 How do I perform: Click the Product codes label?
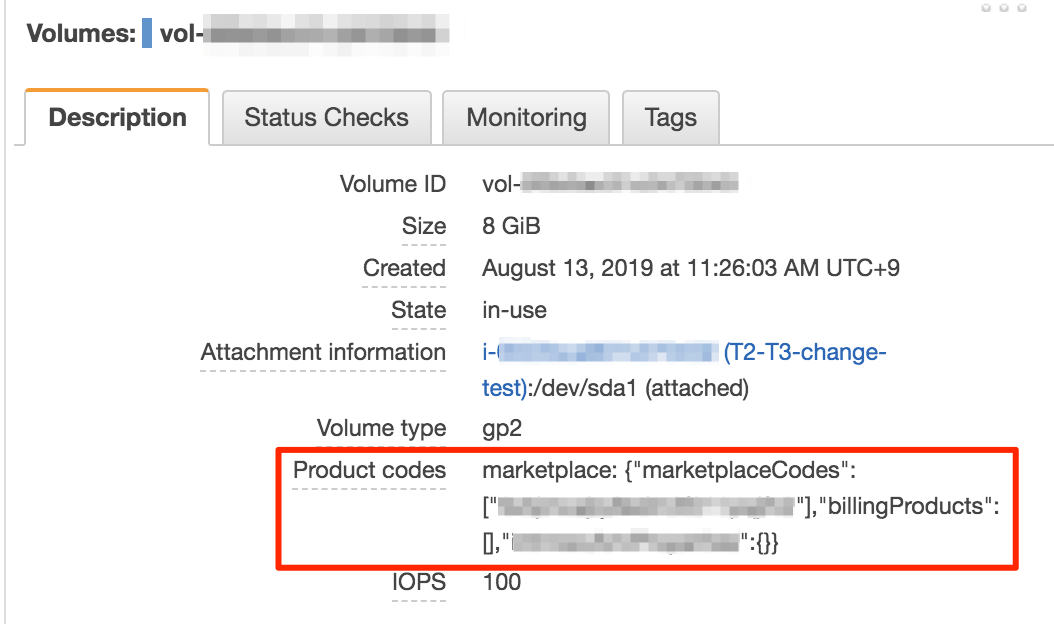click(369, 470)
